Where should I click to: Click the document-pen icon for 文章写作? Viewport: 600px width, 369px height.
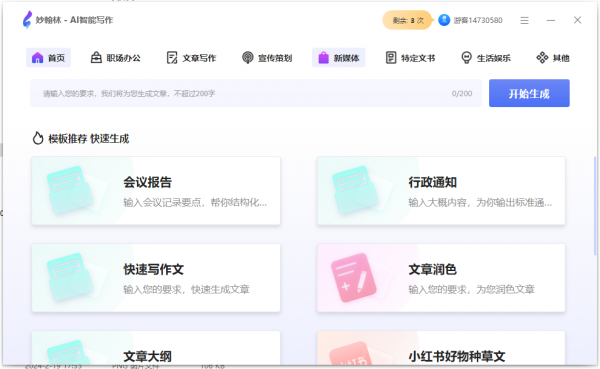pyautogui.click(x=172, y=58)
